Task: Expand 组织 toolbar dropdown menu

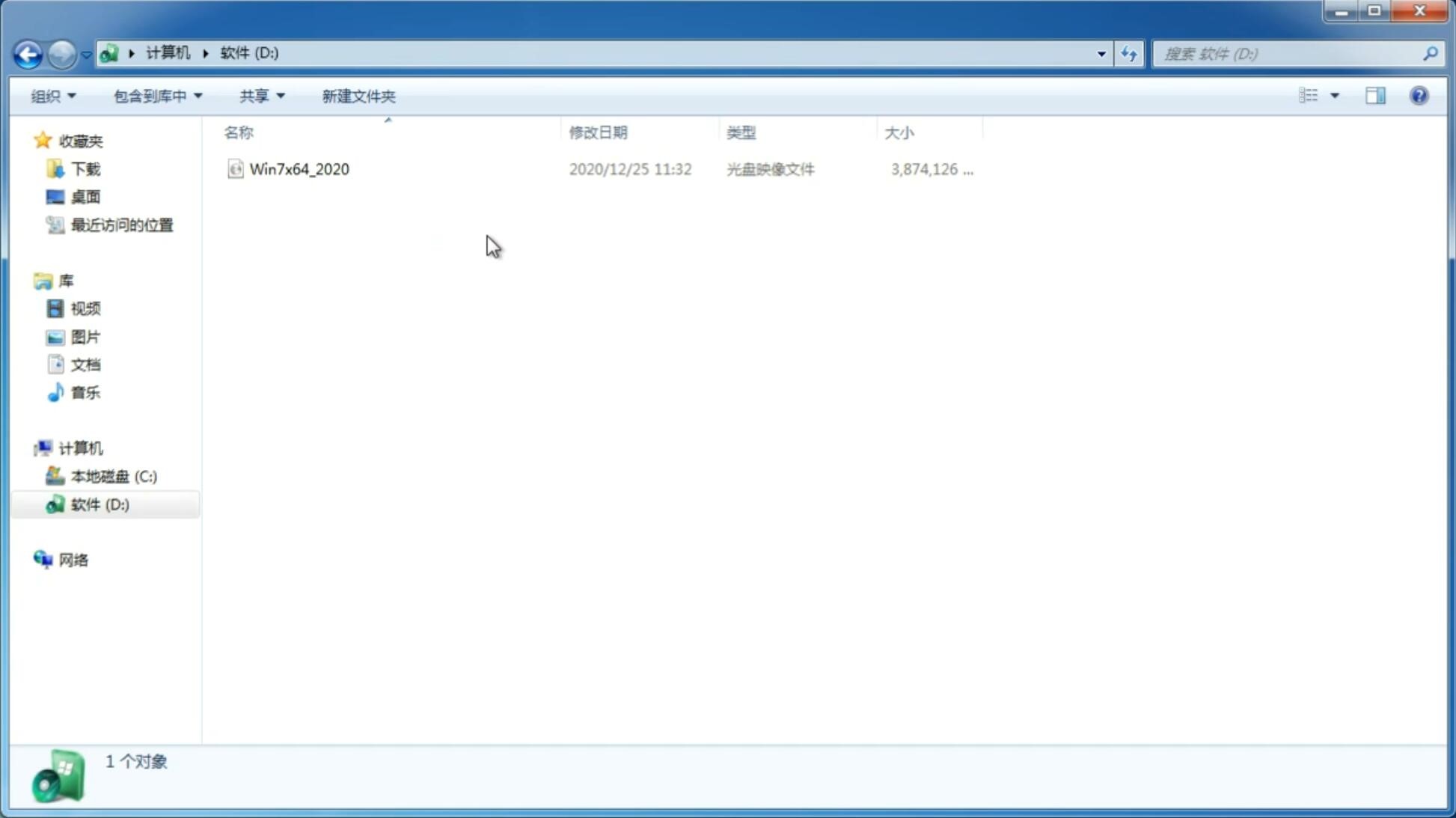Action: point(52,95)
